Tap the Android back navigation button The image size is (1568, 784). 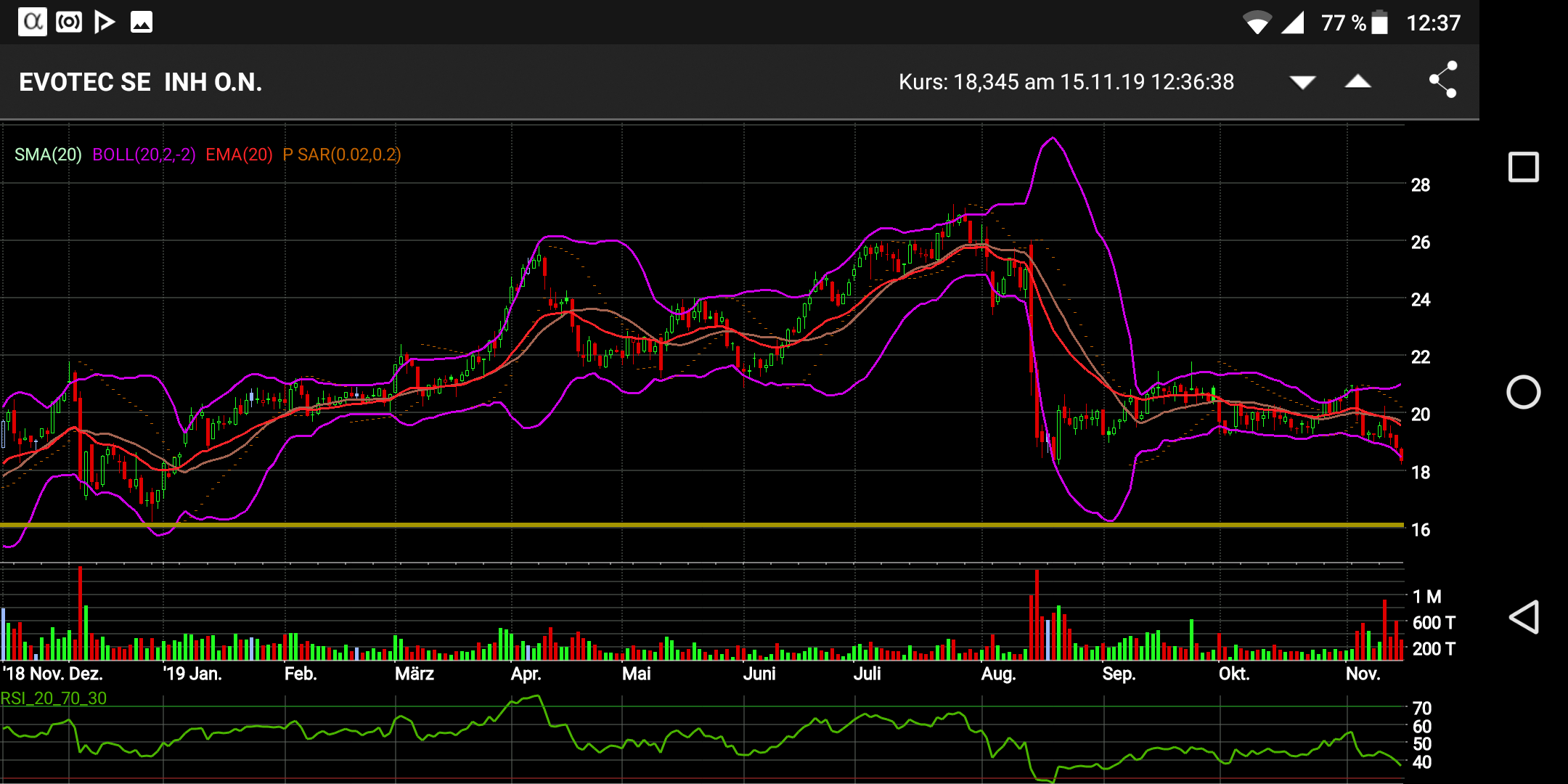[x=1523, y=618]
